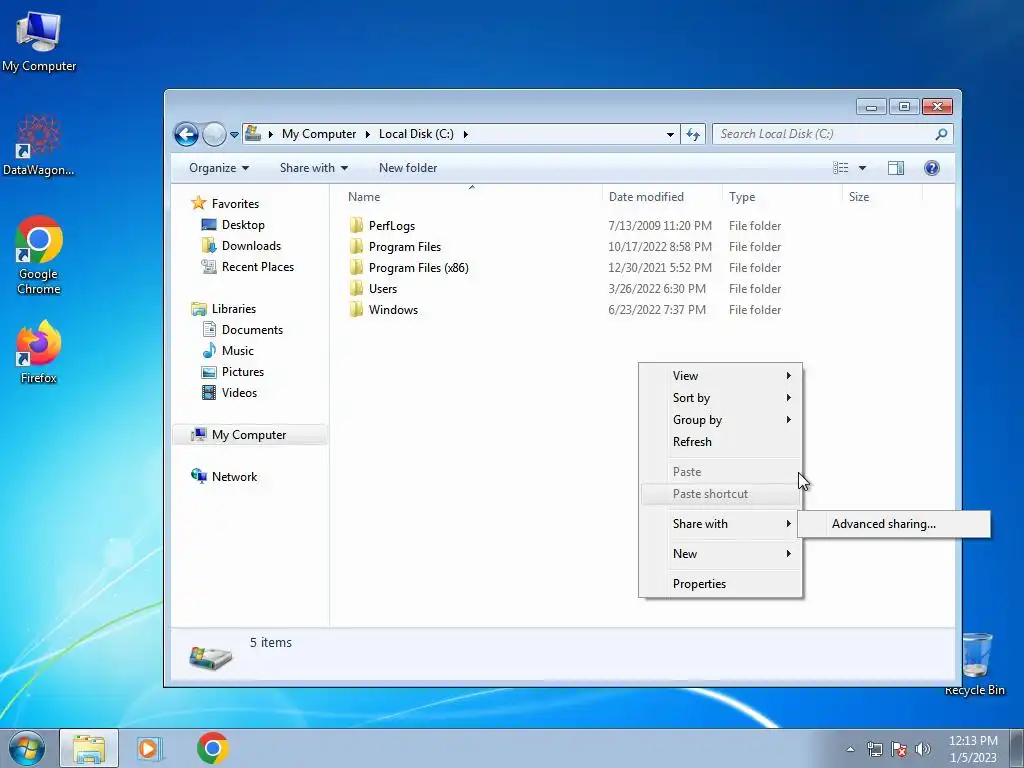This screenshot has height=768, width=1024.
Task: Expand arrow after My Computer breadcrumb
Action: (x=368, y=135)
